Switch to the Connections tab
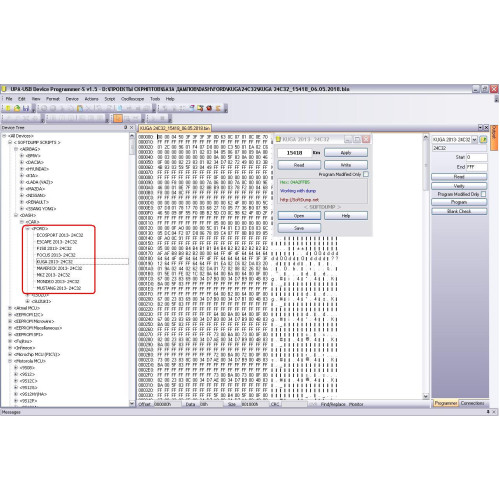The image size is (500, 500). (x=472, y=403)
